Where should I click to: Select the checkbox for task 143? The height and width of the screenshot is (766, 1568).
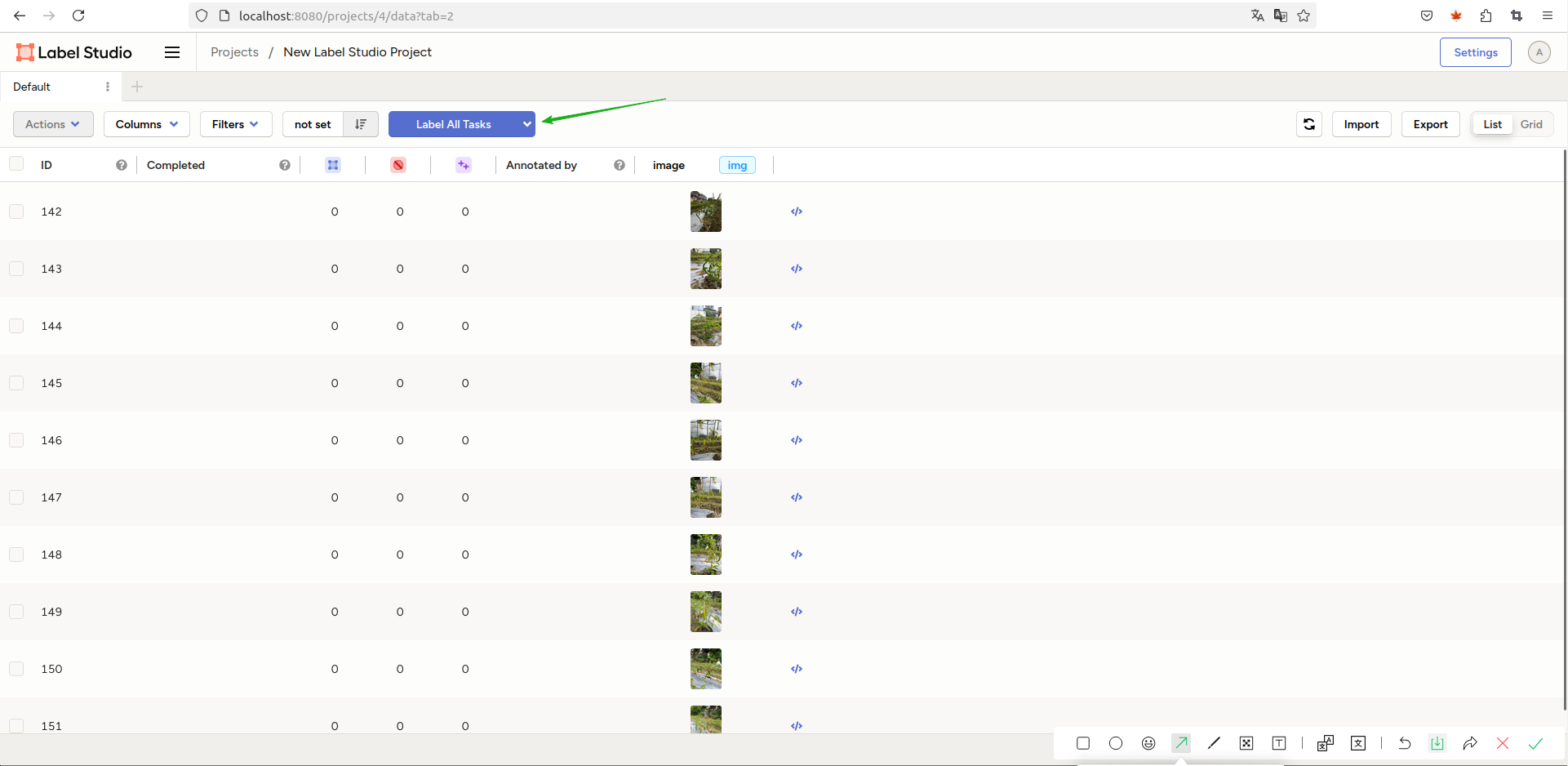point(16,269)
